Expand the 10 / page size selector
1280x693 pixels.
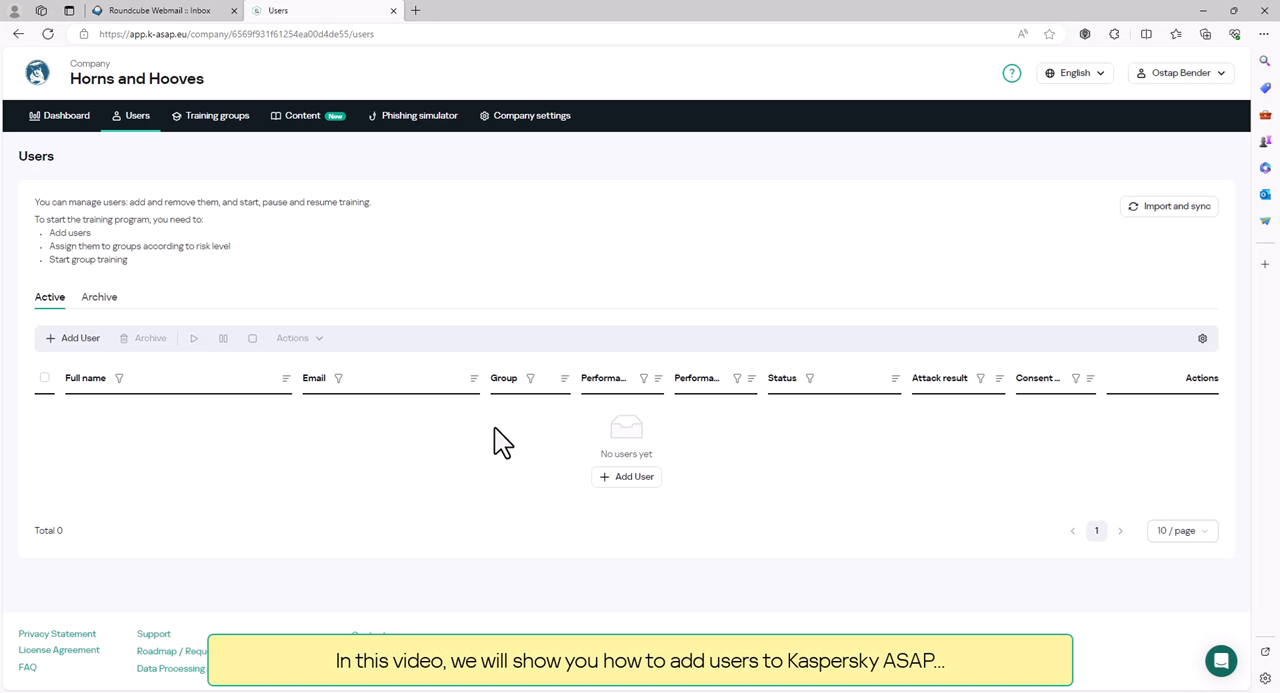coord(1182,531)
